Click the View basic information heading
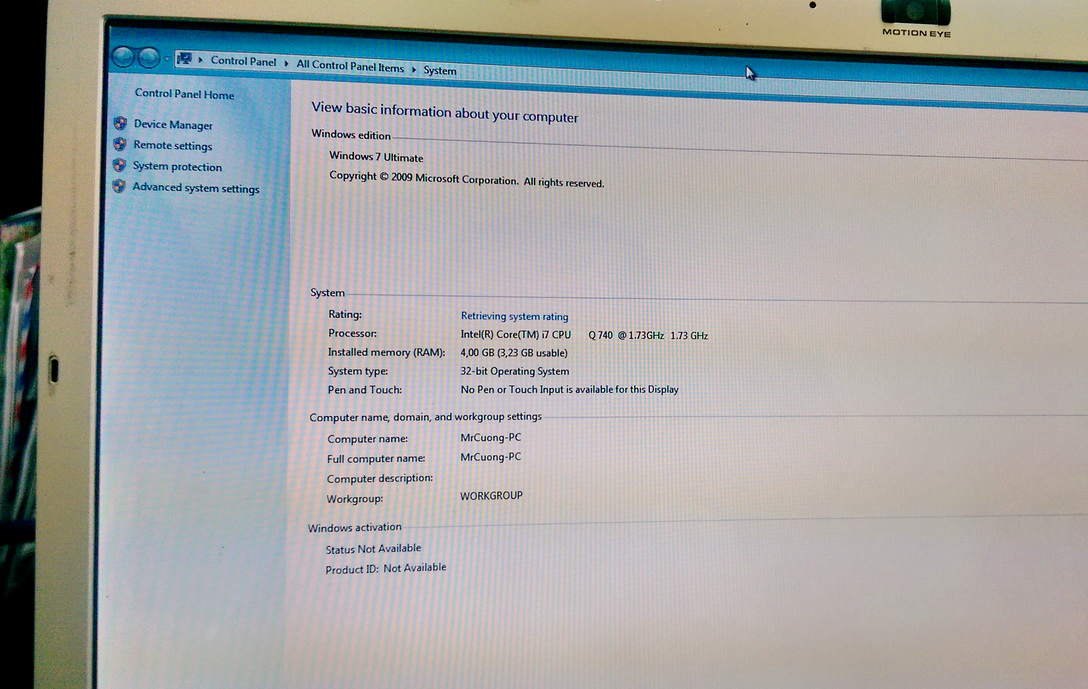The height and width of the screenshot is (689, 1088). (444, 112)
